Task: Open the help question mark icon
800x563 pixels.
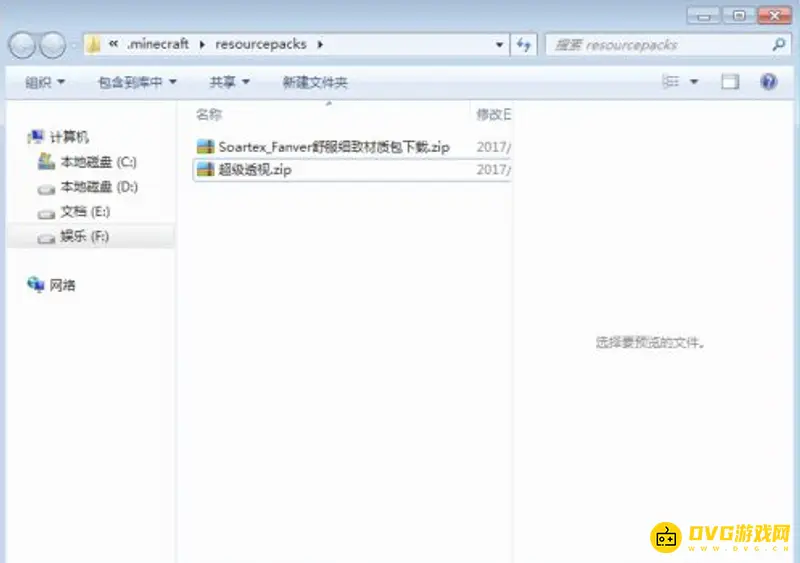Action: pyautogui.click(x=768, y=82)
